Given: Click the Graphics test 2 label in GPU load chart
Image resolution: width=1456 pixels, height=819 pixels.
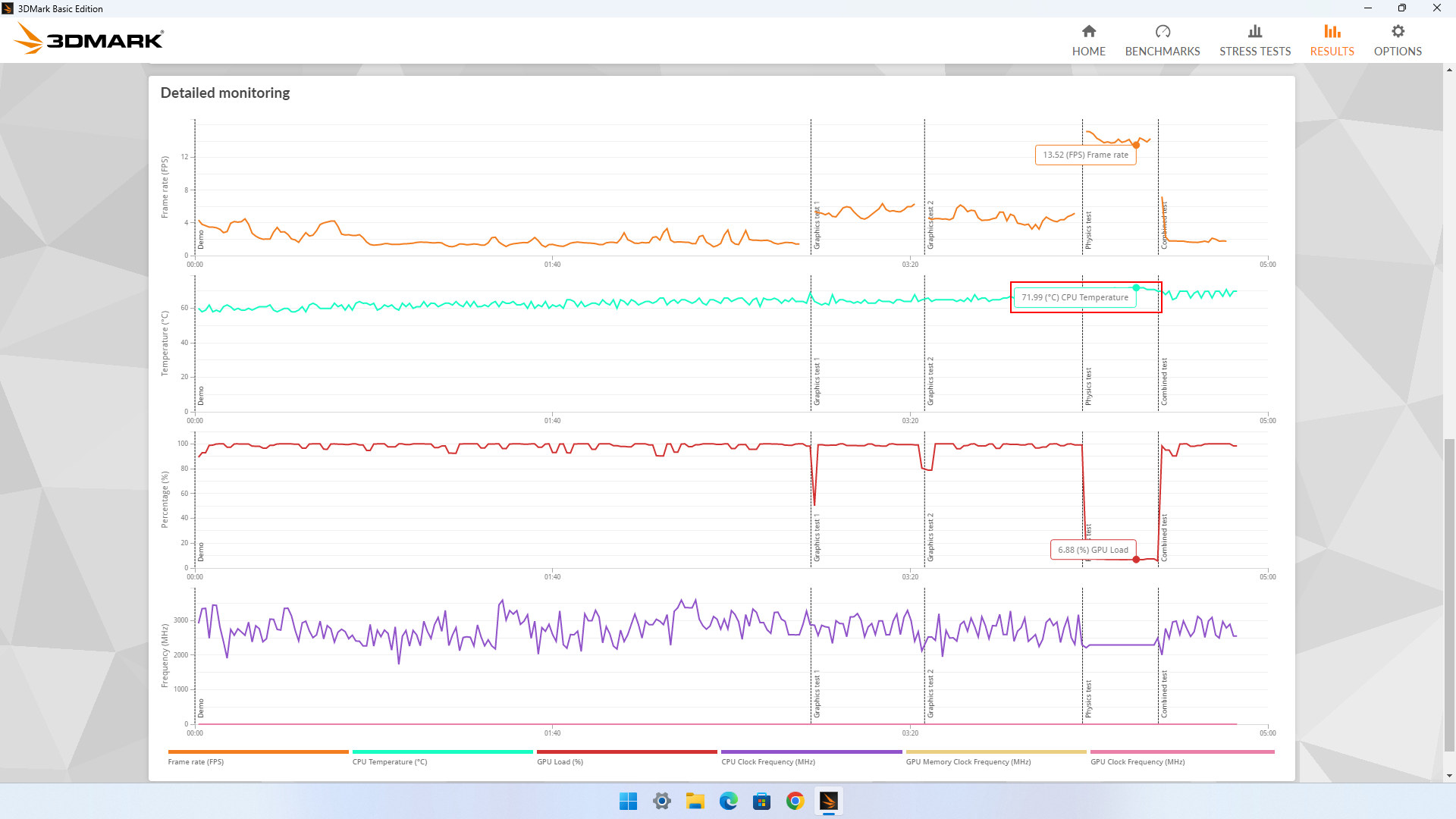Looking at the screenshot, I should (930, 538).
